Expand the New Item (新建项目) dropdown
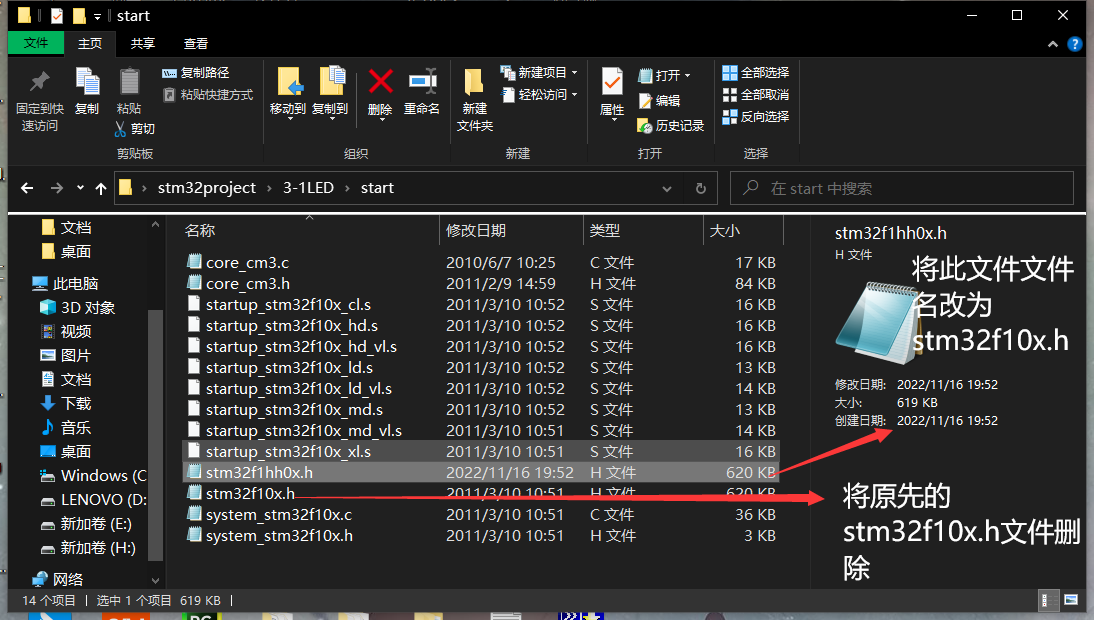The image size is (1094, 620). coord(544,73)
